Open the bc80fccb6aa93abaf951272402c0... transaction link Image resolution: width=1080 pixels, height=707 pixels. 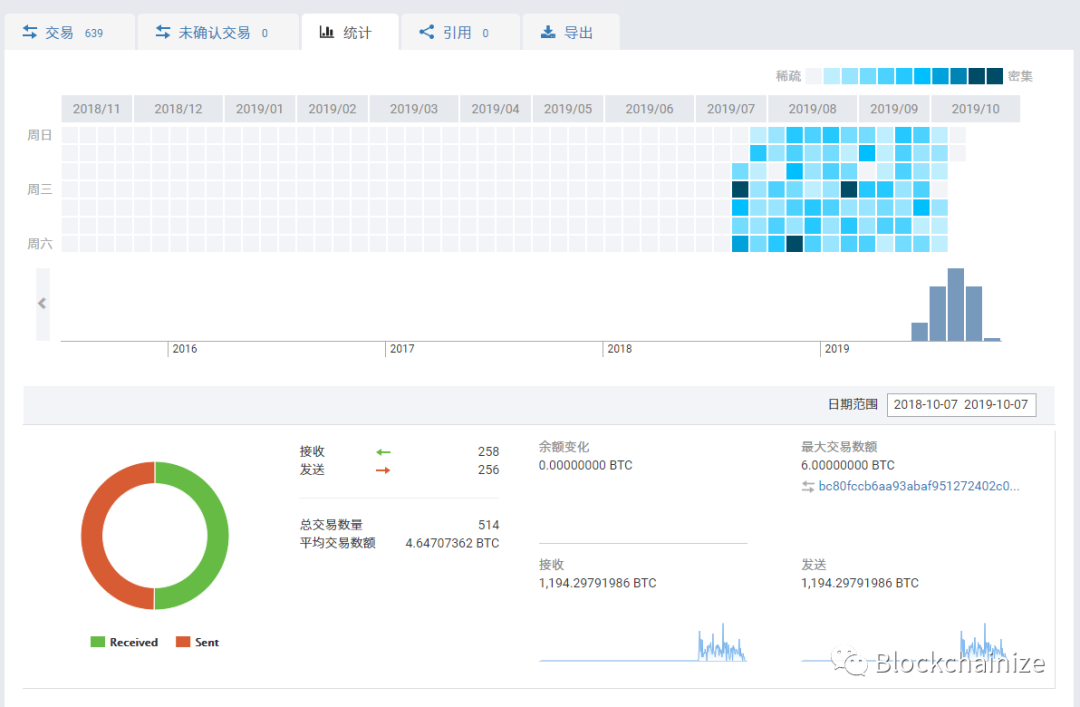[919, 486]
